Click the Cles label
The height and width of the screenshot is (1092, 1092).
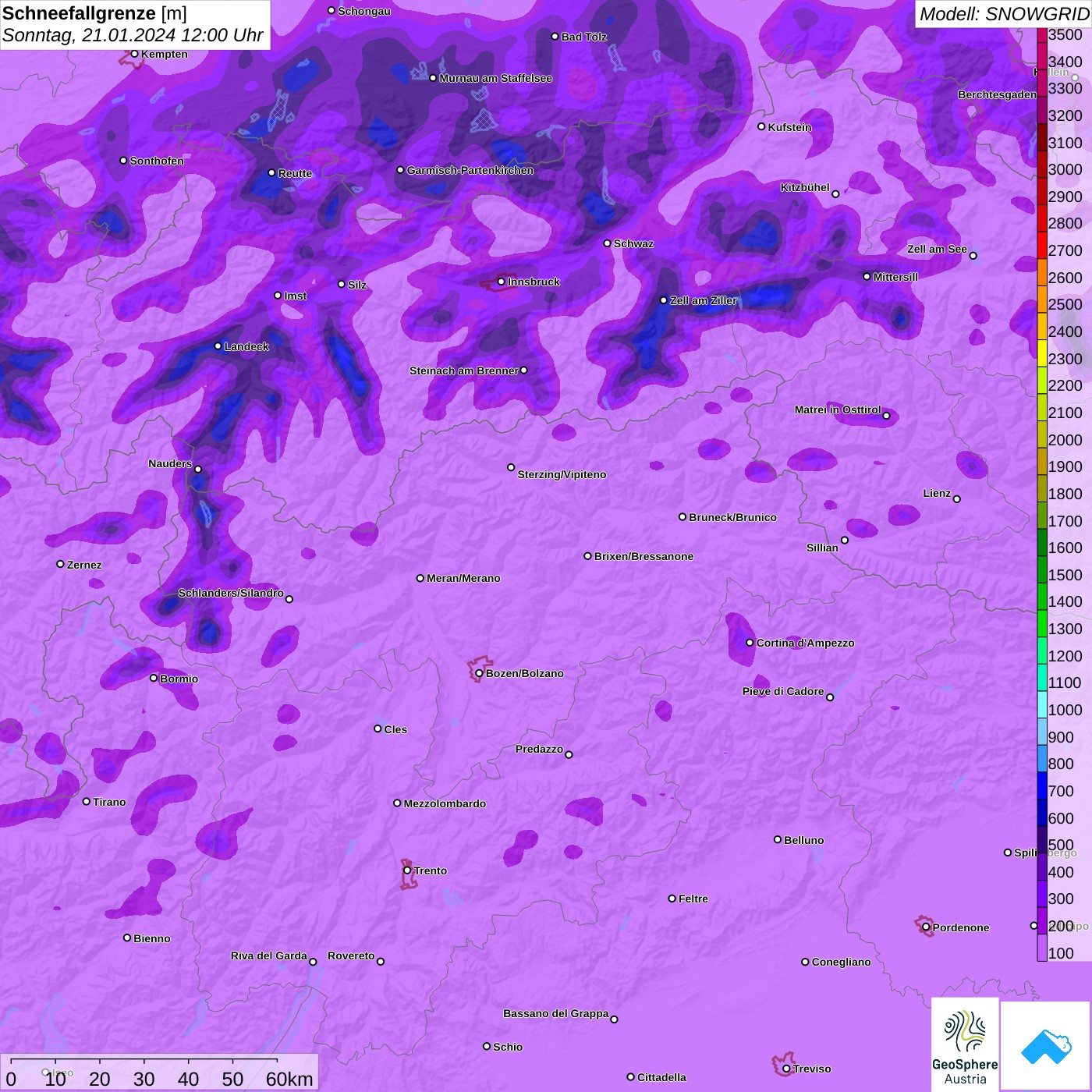coord(395,729)
